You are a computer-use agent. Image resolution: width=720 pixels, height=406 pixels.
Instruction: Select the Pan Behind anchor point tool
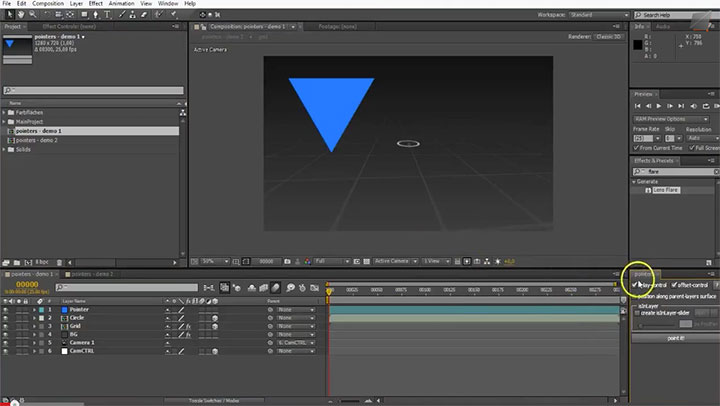tap(70, 15)
